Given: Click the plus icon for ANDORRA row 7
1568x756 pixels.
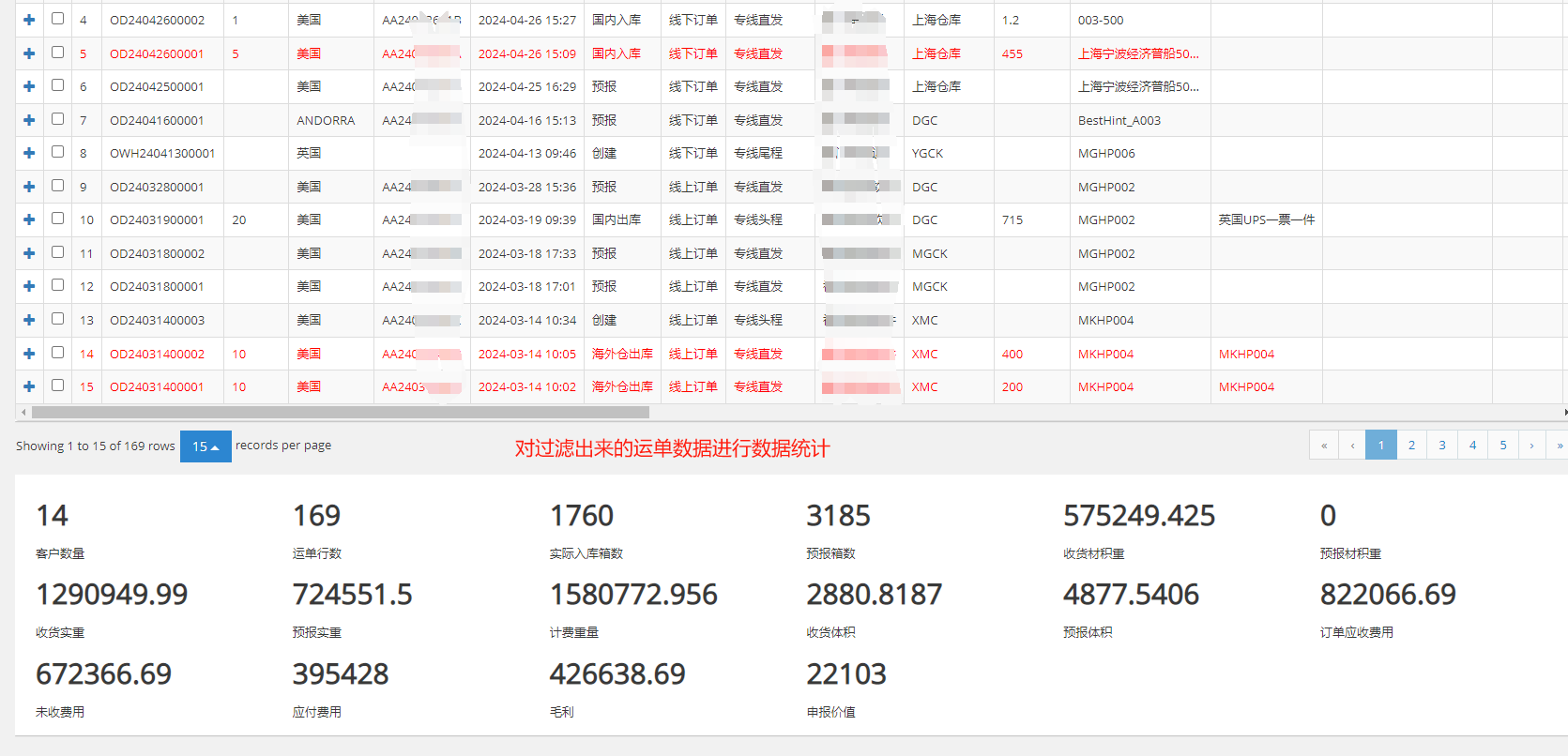Looking at the screenshot, I should coord(29,120).
